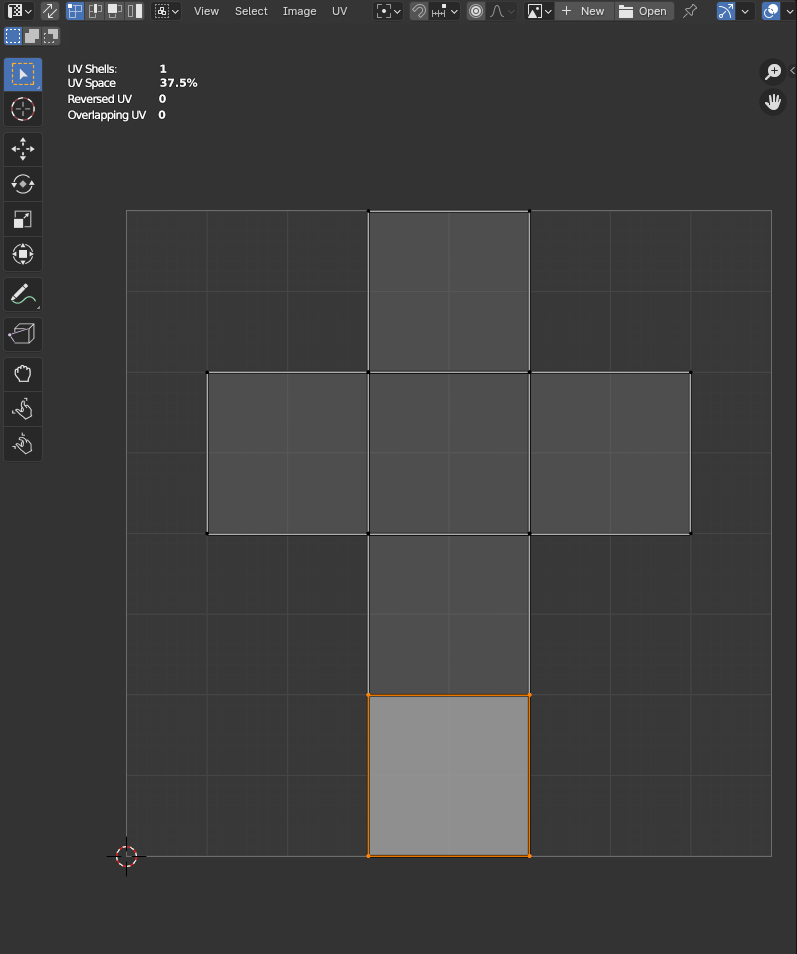Pick the Pinch sculpt tool
797x954 pixels.
tap(23, 444)
